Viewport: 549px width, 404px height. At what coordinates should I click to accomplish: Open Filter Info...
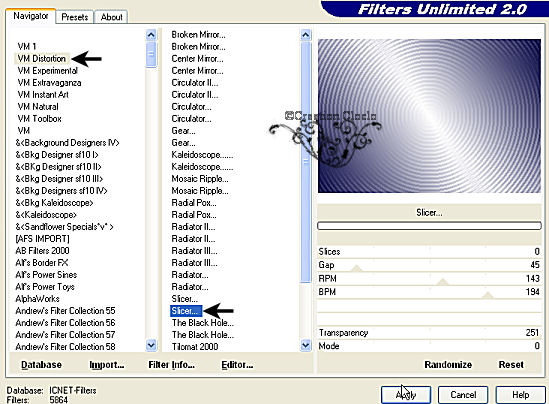[172, 365]
